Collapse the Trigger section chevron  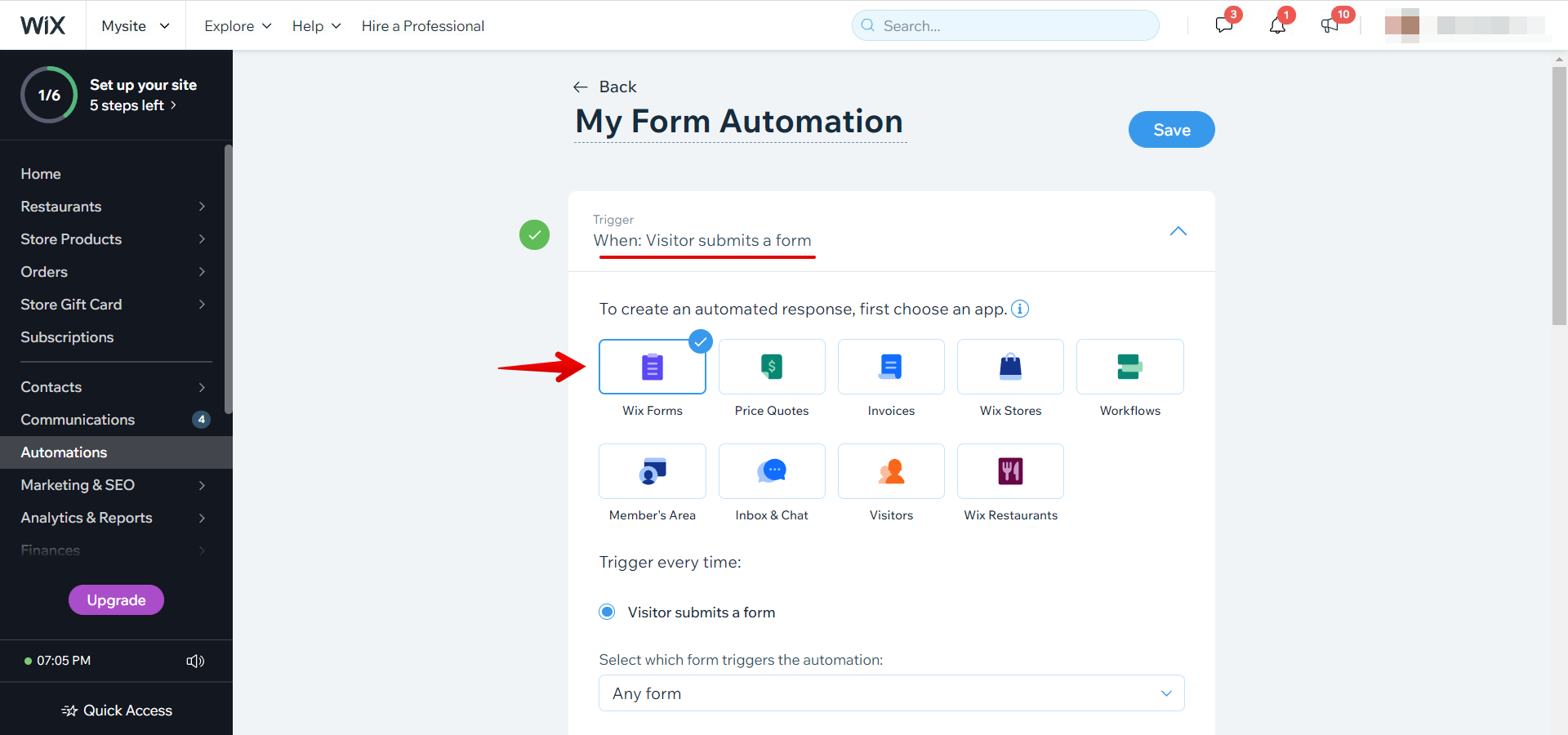[1178, 231]
